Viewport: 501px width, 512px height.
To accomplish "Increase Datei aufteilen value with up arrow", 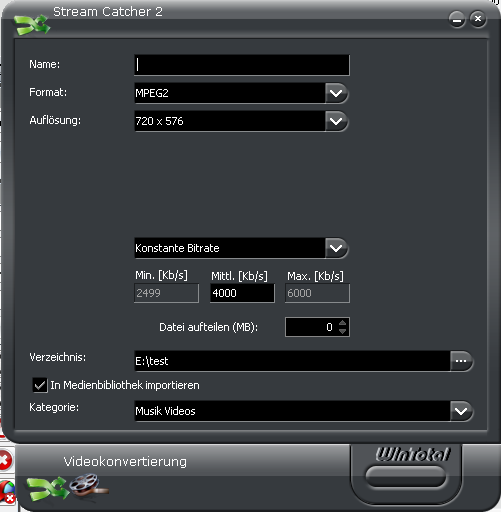I will click(x=342, y=323).
